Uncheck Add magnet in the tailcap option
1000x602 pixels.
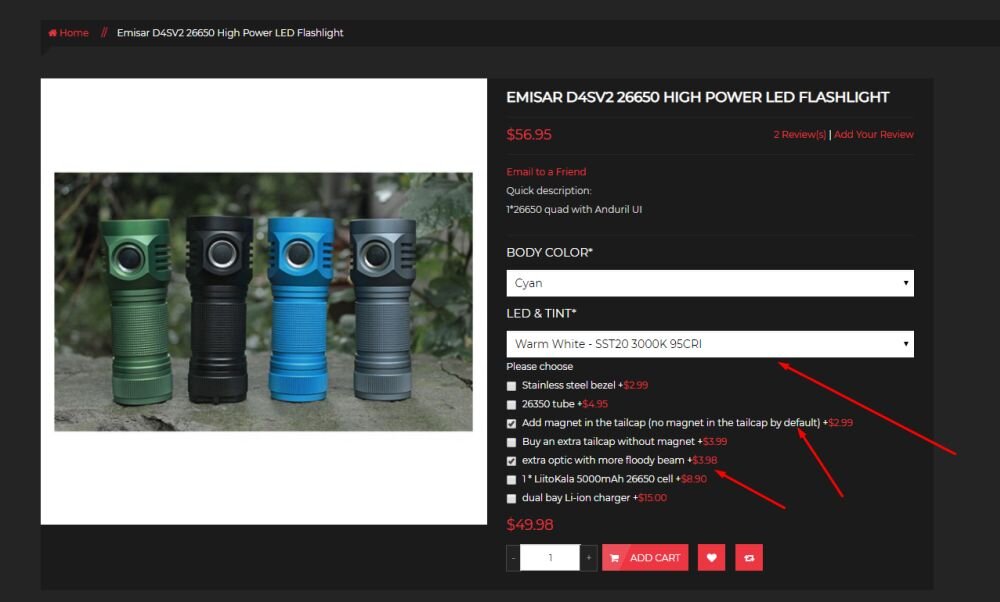point(511,423)
